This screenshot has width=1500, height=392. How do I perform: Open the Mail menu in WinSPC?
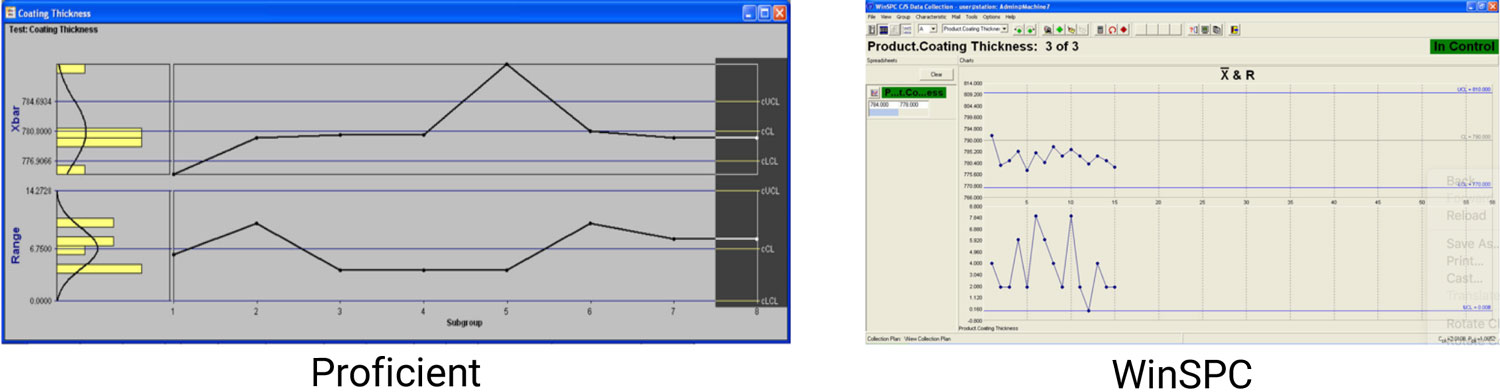point(956,17)
